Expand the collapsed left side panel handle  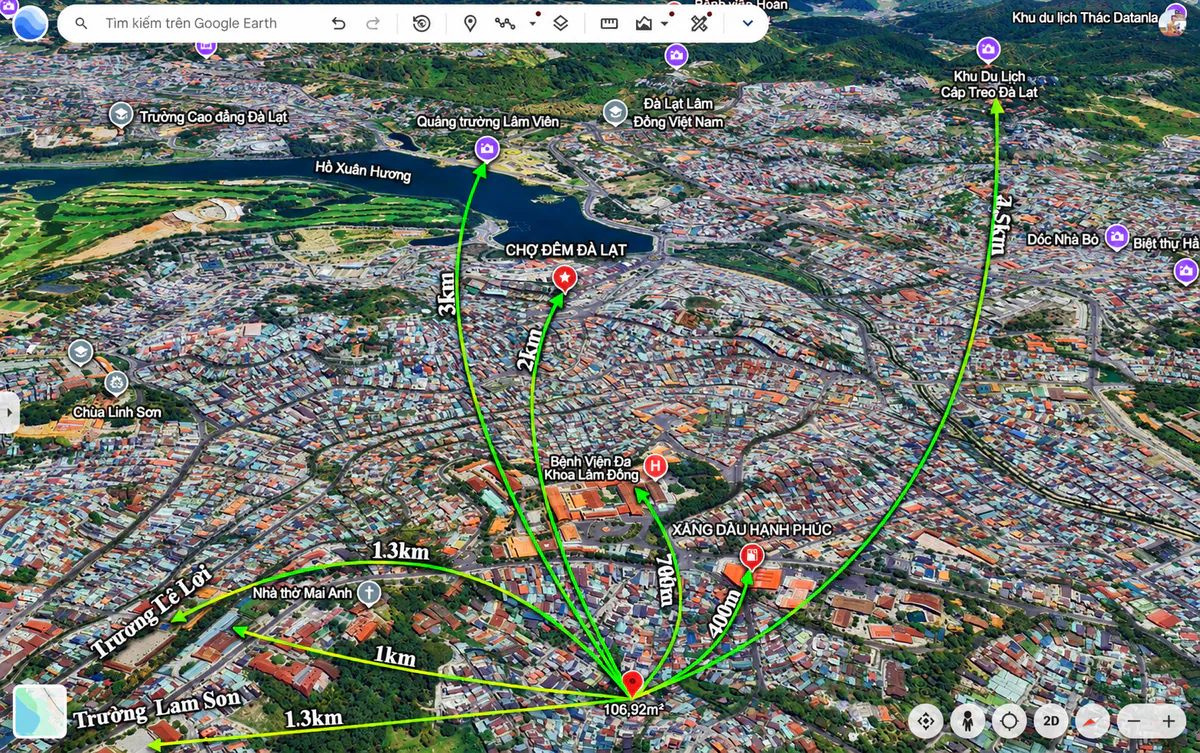tap(8, 413)
